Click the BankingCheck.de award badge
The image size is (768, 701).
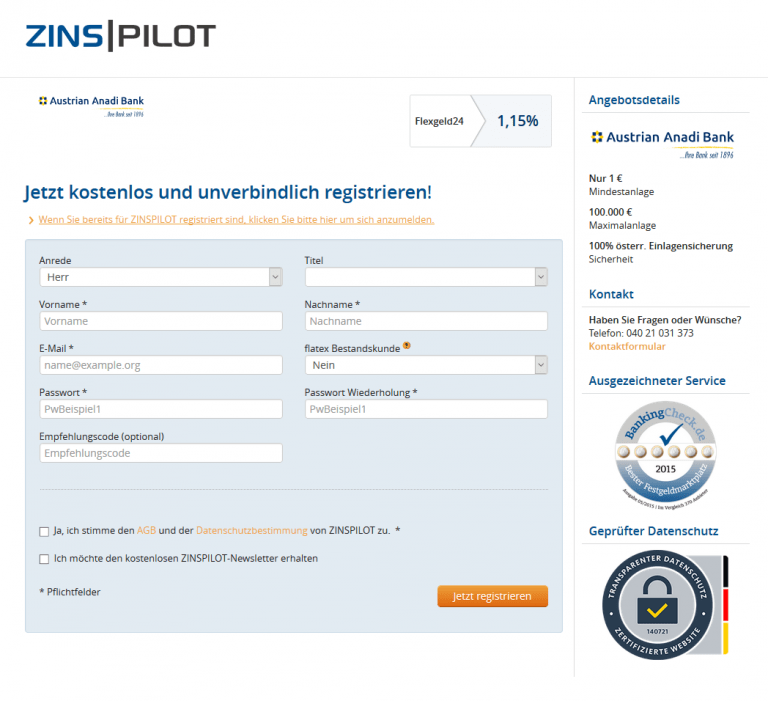tap(658, 453)
